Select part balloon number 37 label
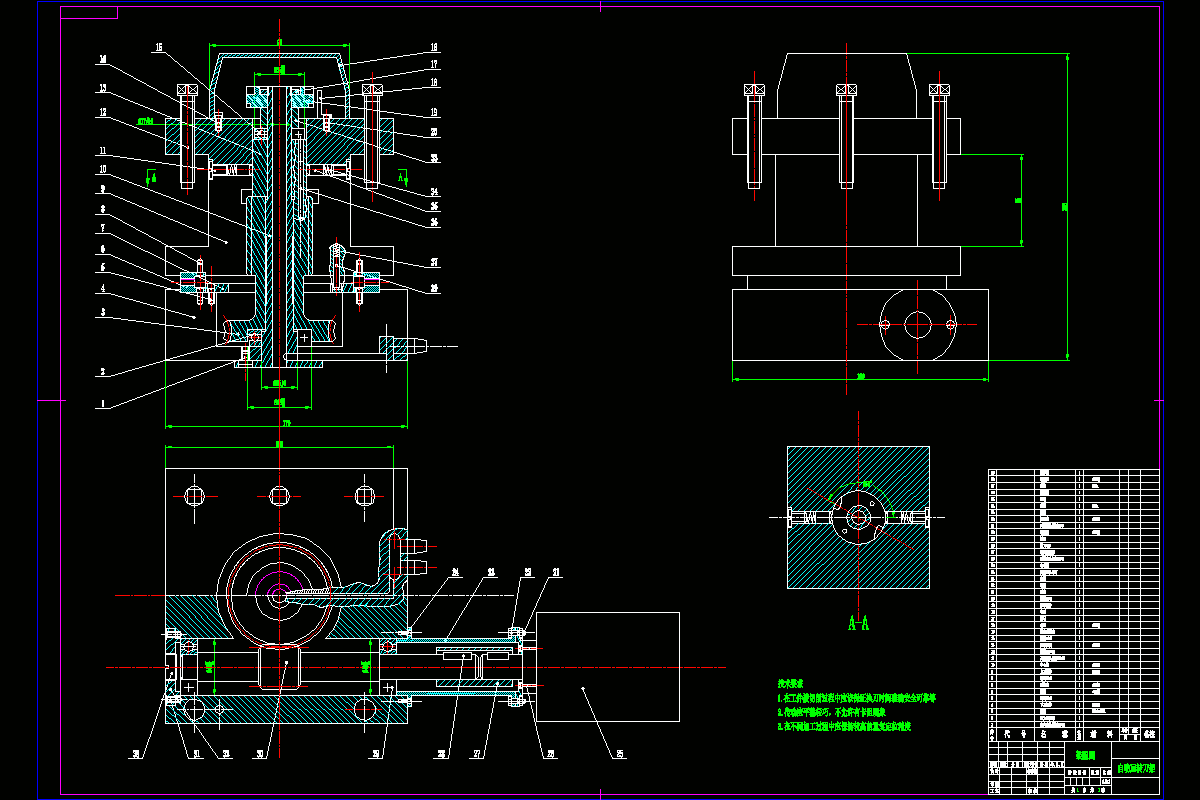Screen dimensions: 1200x800 coord(434,263)
